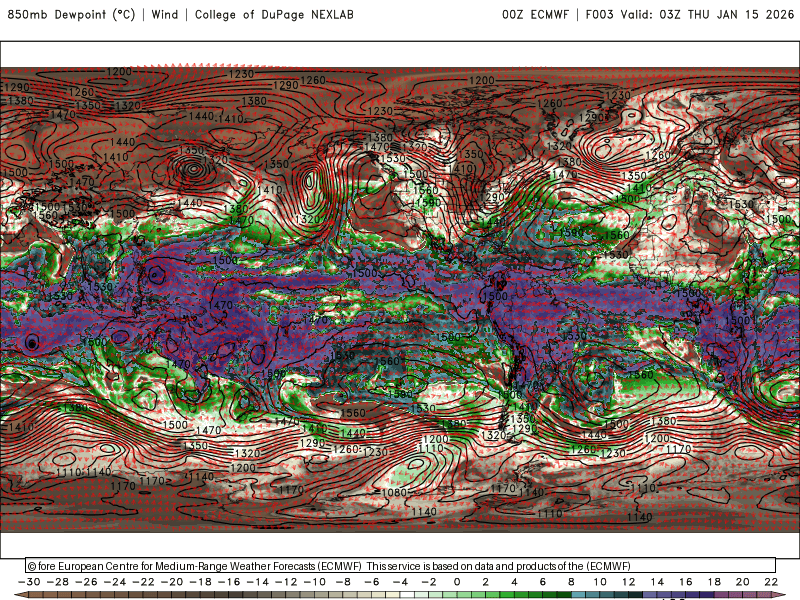Click the 'College of DuPage NEXLAB' header text
Screen dimensions: 800x600
[x=274, y=14]
